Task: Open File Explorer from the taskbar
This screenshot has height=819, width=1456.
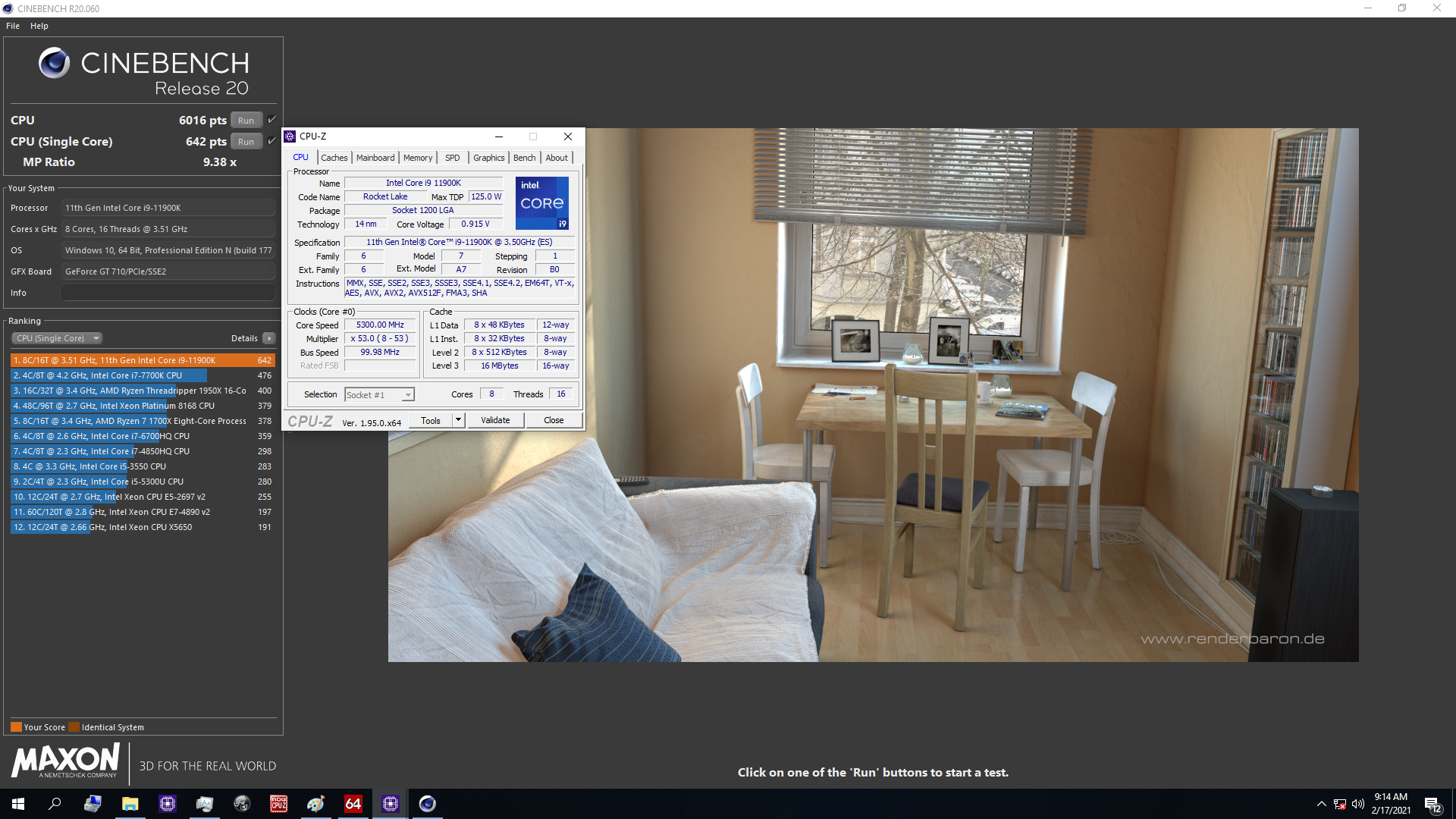Action: coord(130,804)
